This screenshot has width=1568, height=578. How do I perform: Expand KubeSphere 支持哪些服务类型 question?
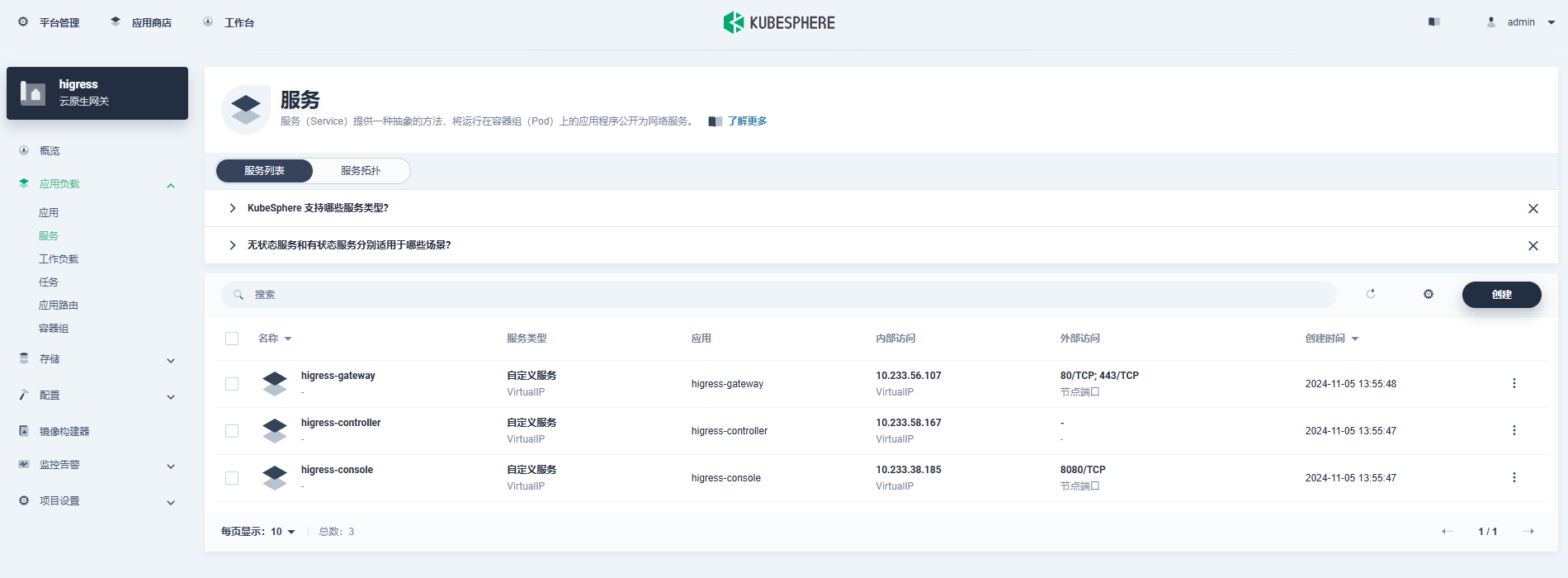click(x=232, y=208)
